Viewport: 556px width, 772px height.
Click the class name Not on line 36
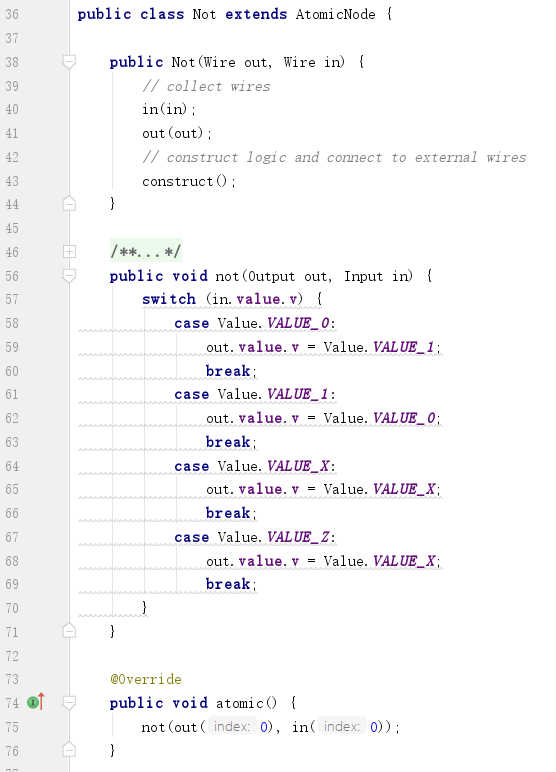[x=204, y=14]
